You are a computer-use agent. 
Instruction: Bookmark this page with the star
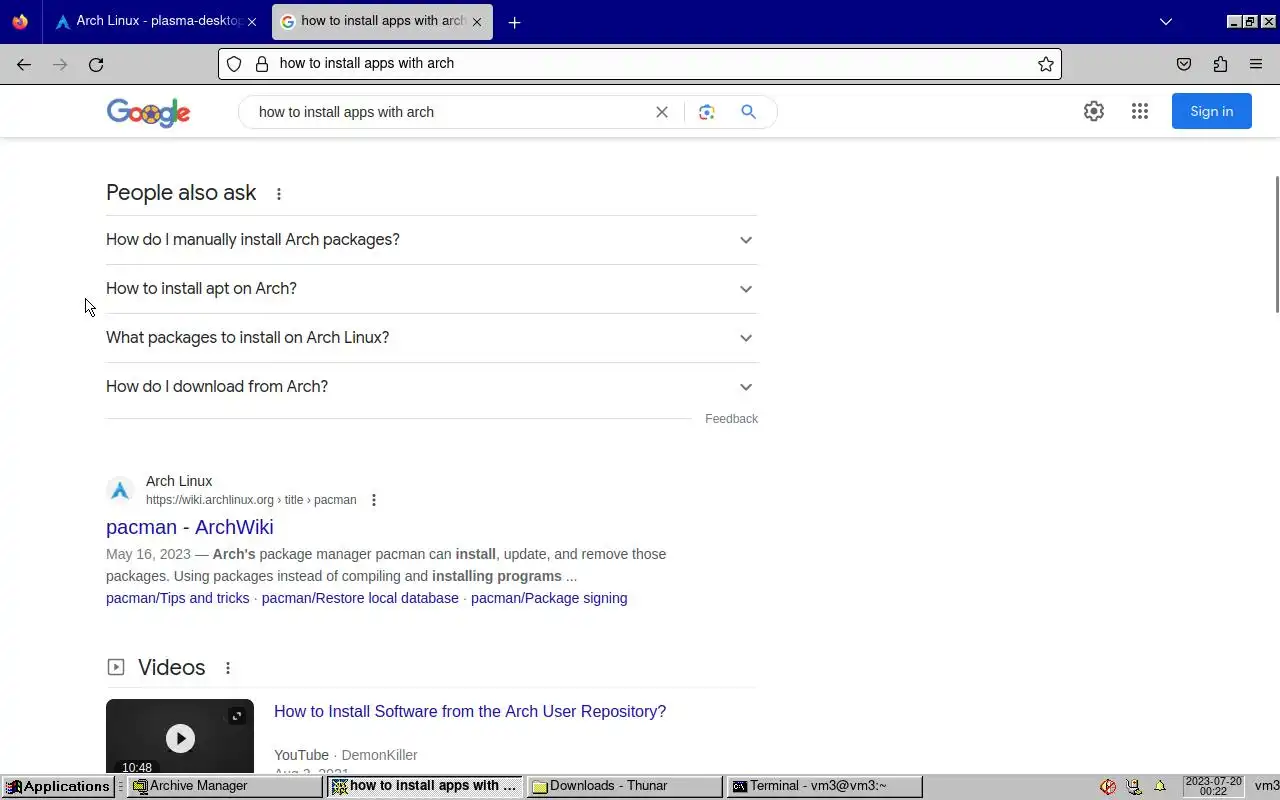[1045, 64]
